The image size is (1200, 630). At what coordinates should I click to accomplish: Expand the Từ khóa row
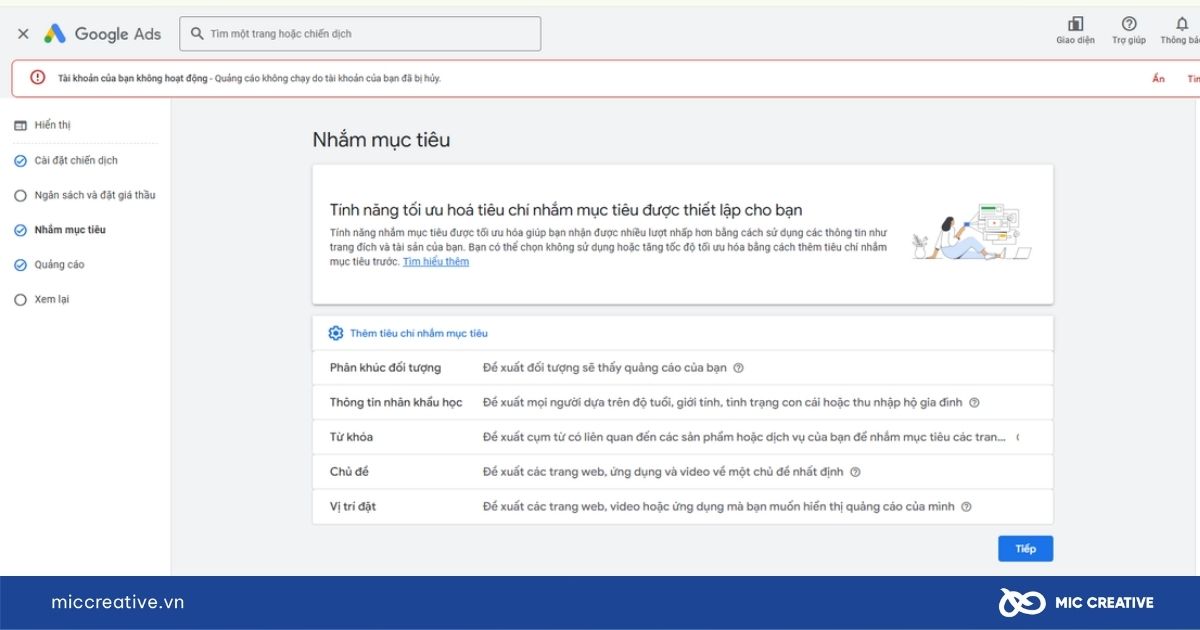(x=682, y=437)
